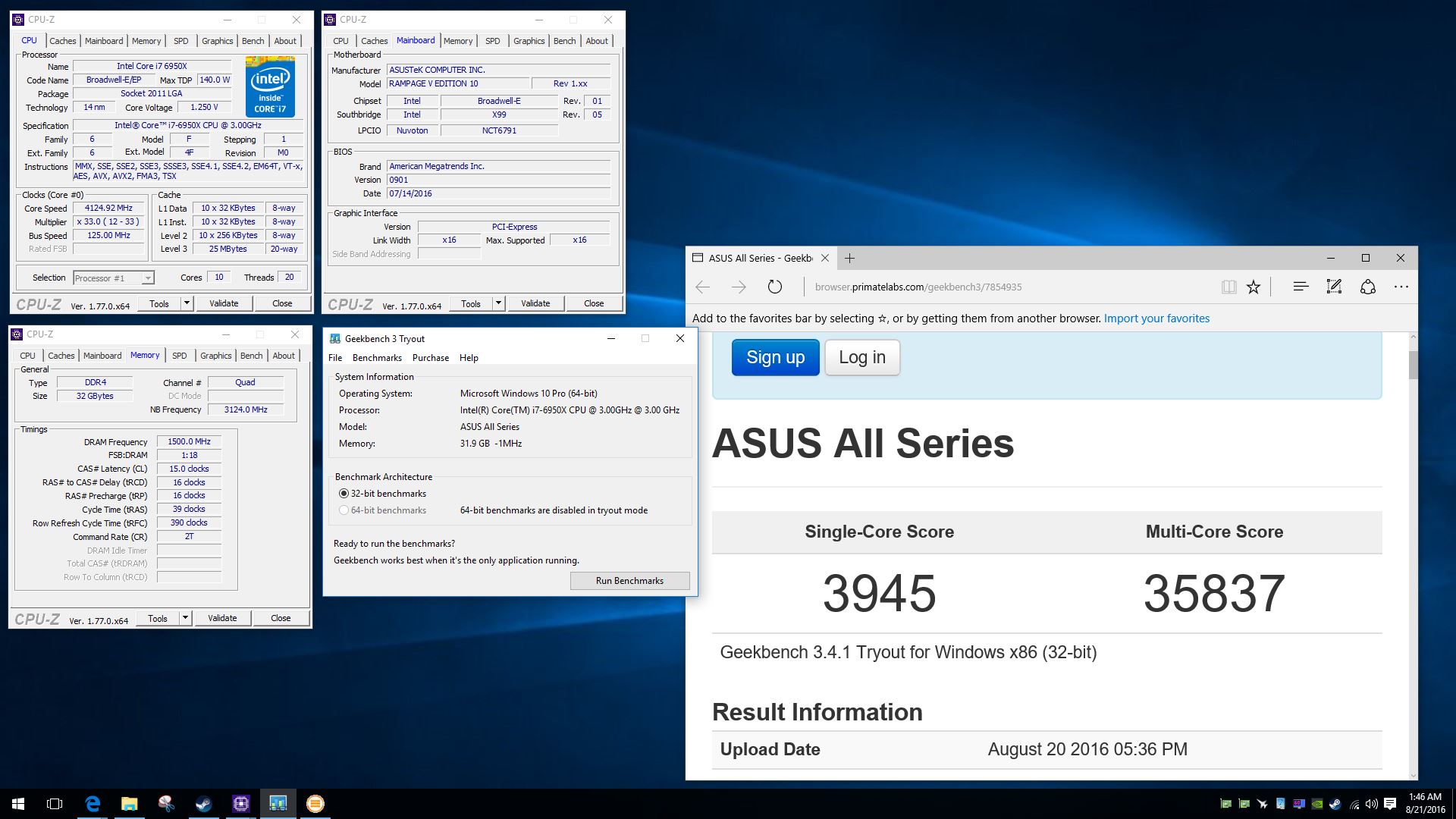
Task: Click the Edge icon in the taskbar
Action: pos(93,804)
